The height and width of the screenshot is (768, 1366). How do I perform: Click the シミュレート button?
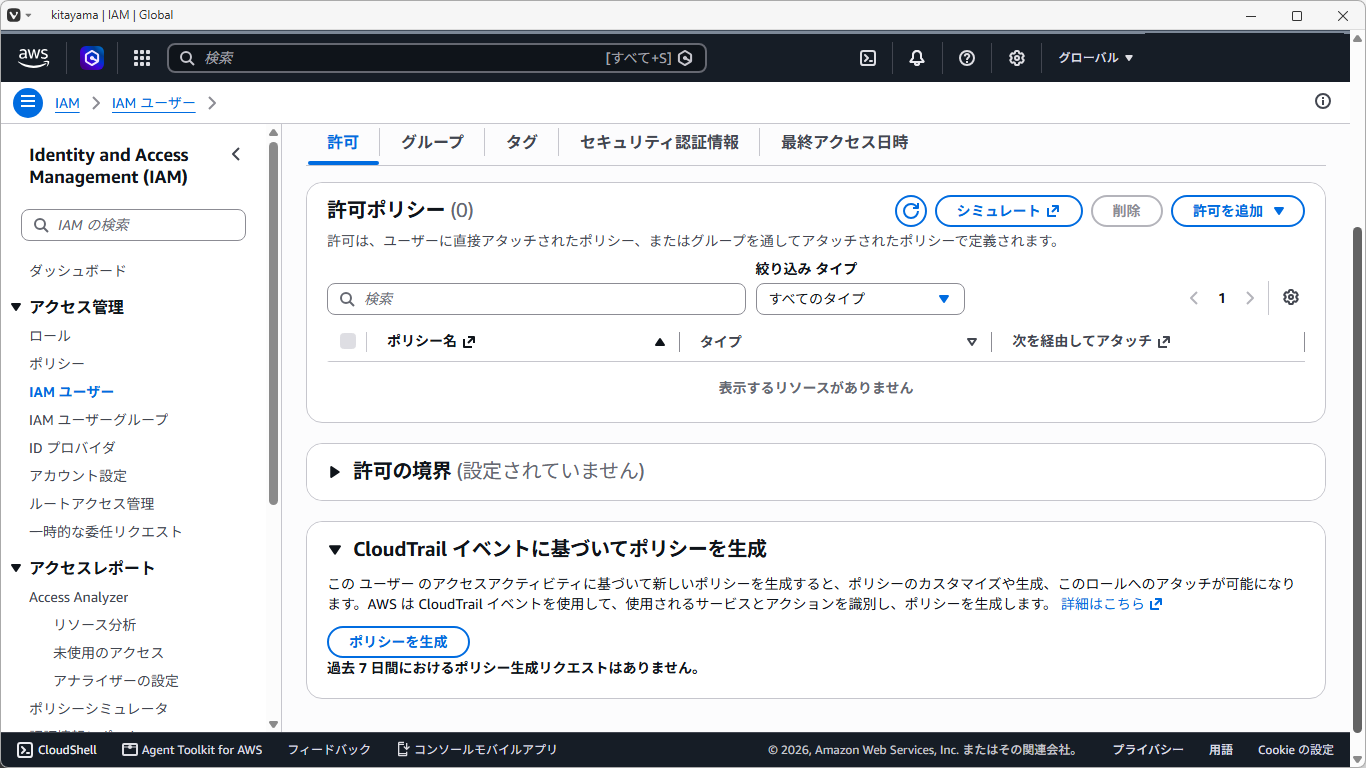point(1009,211)
